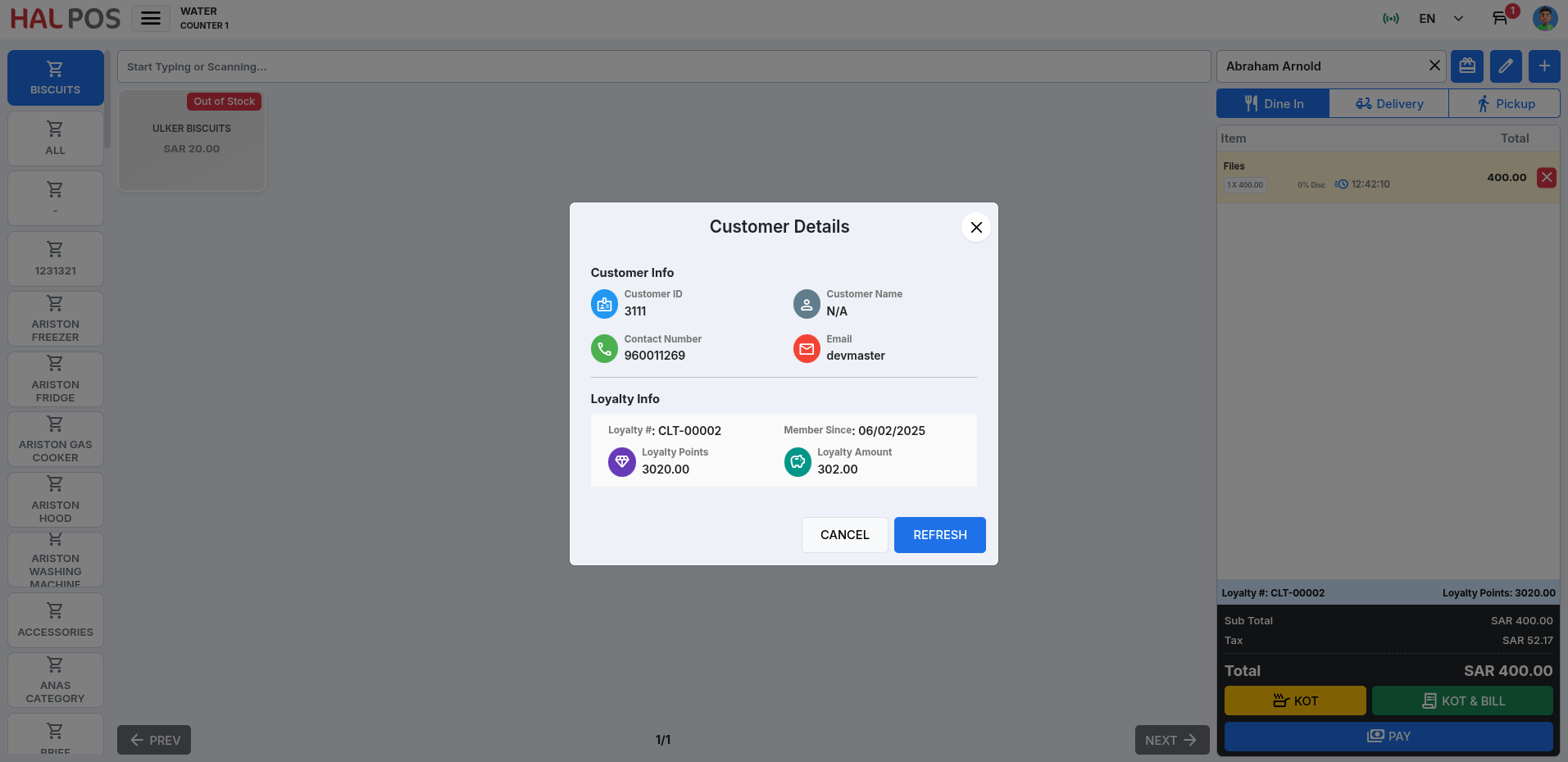This screenshot has height=762, width=1568.
Task: Click CANCEL in Customer Details
Action: coord(844,535)
